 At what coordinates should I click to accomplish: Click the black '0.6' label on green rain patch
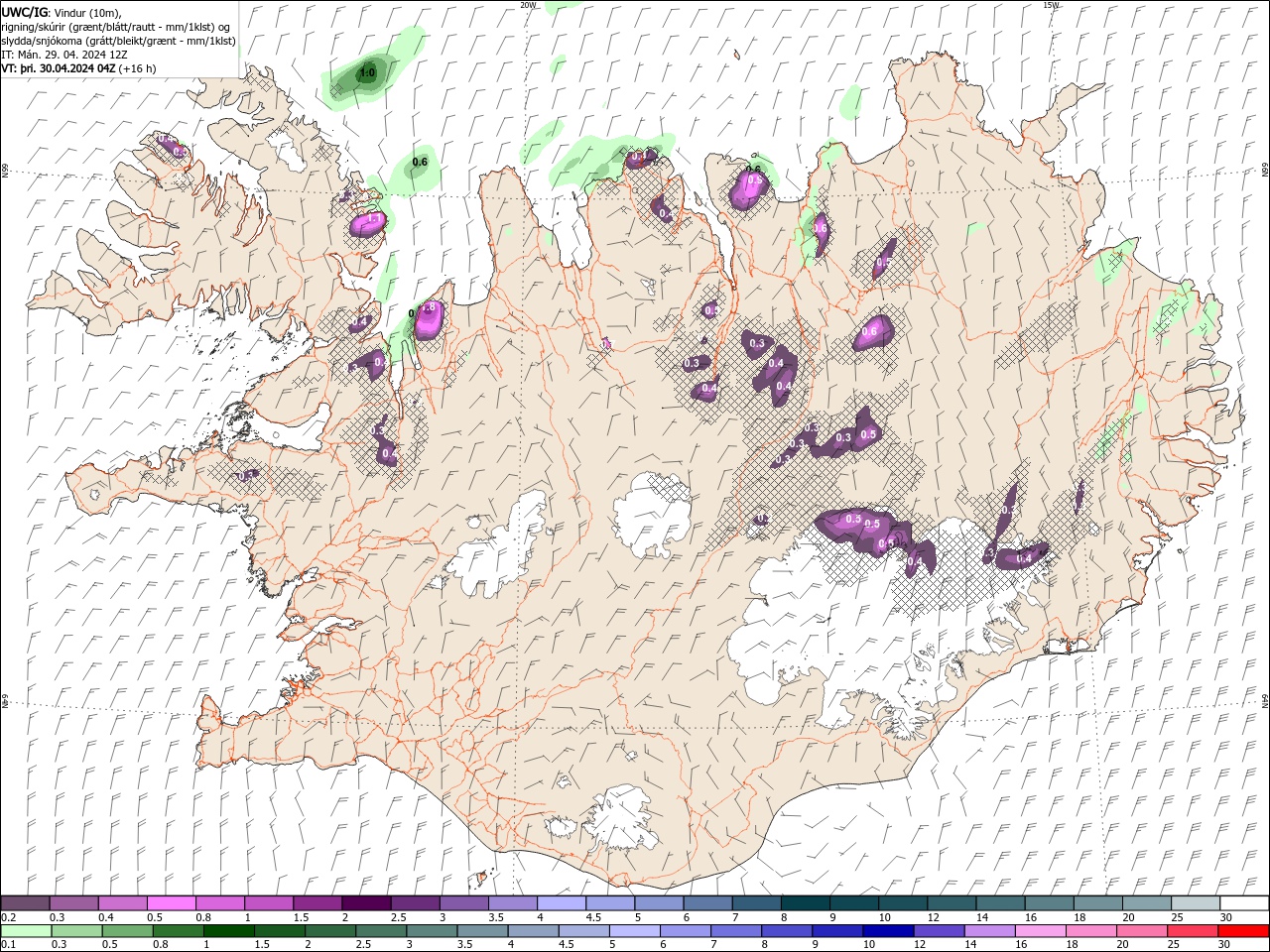click(x=420, y=162)
